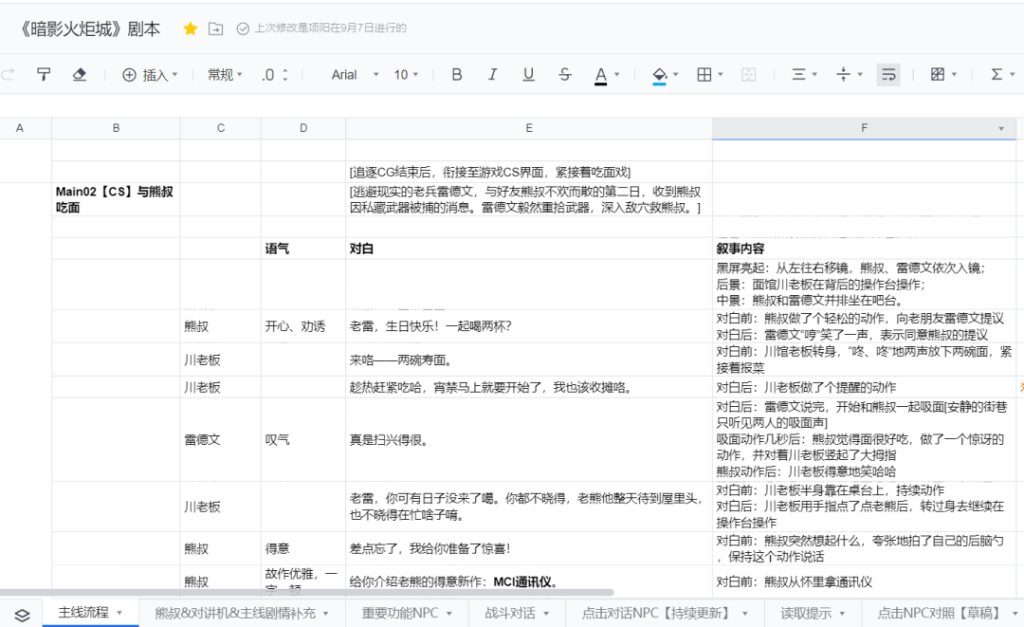The image size is (1024, 627).
Task: Select cell '老雷，生日快乐！一起喝两杯?'
Action: pos(529,326)
